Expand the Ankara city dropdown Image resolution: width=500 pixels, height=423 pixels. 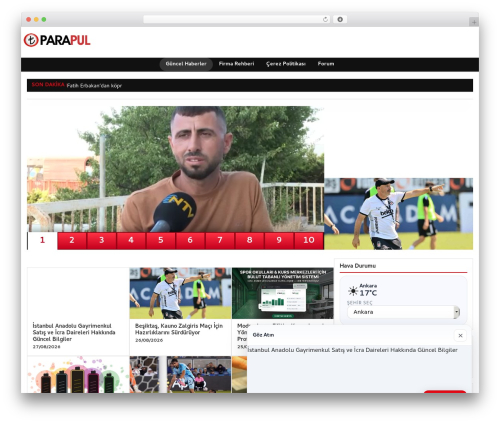(403, 312)
